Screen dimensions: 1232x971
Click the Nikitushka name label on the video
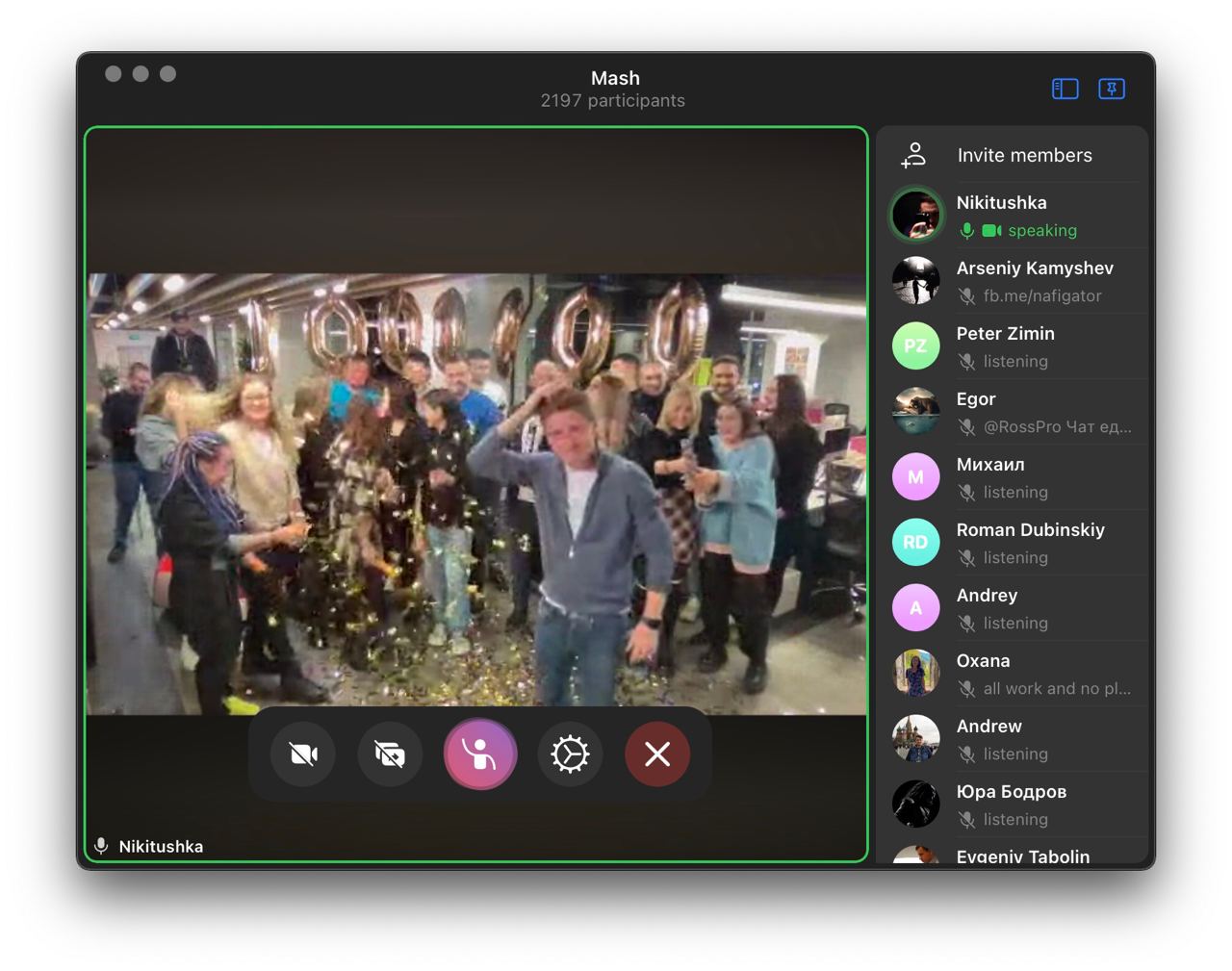[161, 847]
